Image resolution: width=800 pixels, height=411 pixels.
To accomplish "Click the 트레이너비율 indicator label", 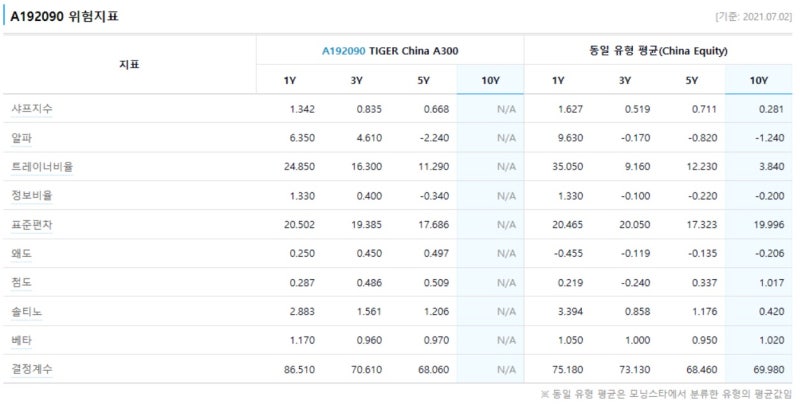I will [42, 166].
